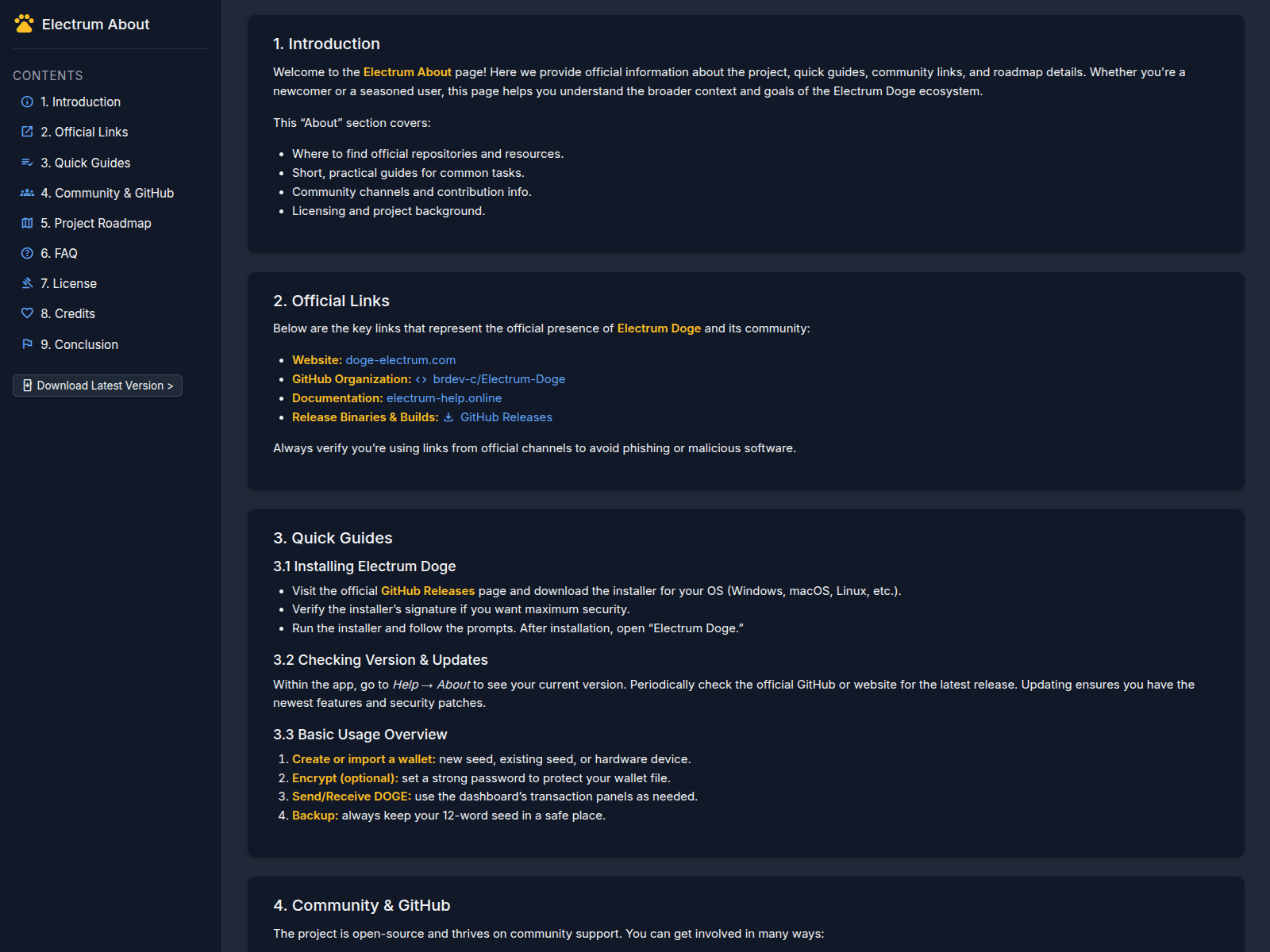
Task: Go to 5. Project Roadmap in contents
Action: pyautogui.click(x=96, y=223)
